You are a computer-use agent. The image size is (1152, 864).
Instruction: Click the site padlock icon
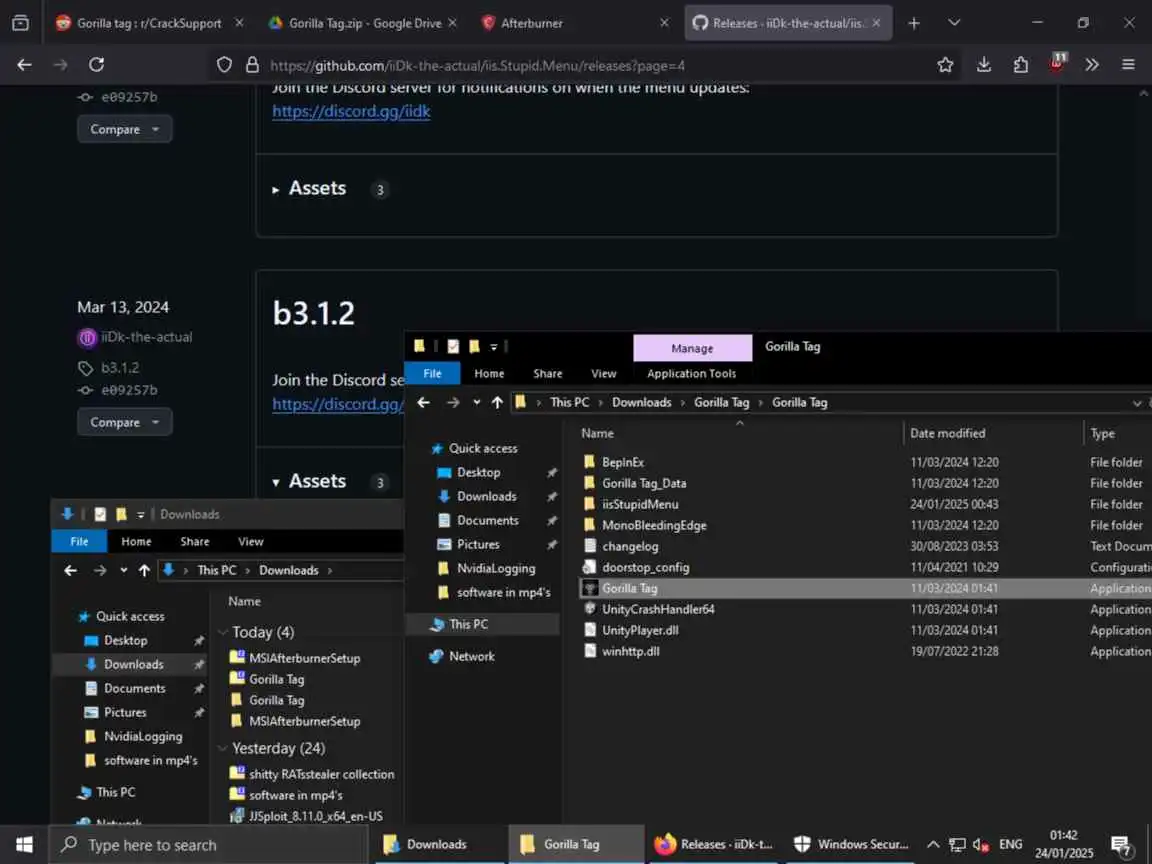click(252, 65)
